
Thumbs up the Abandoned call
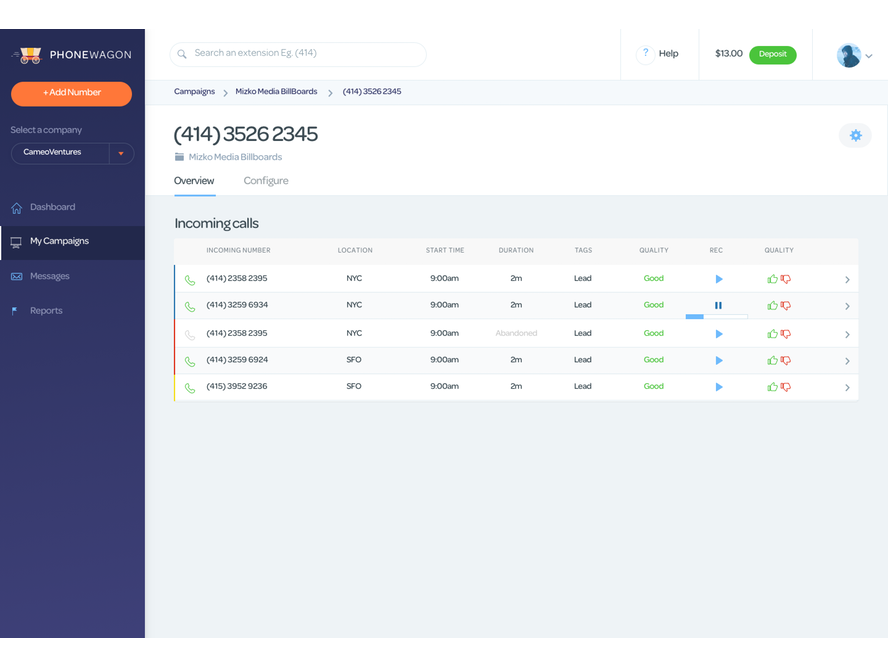pos(772,334)
